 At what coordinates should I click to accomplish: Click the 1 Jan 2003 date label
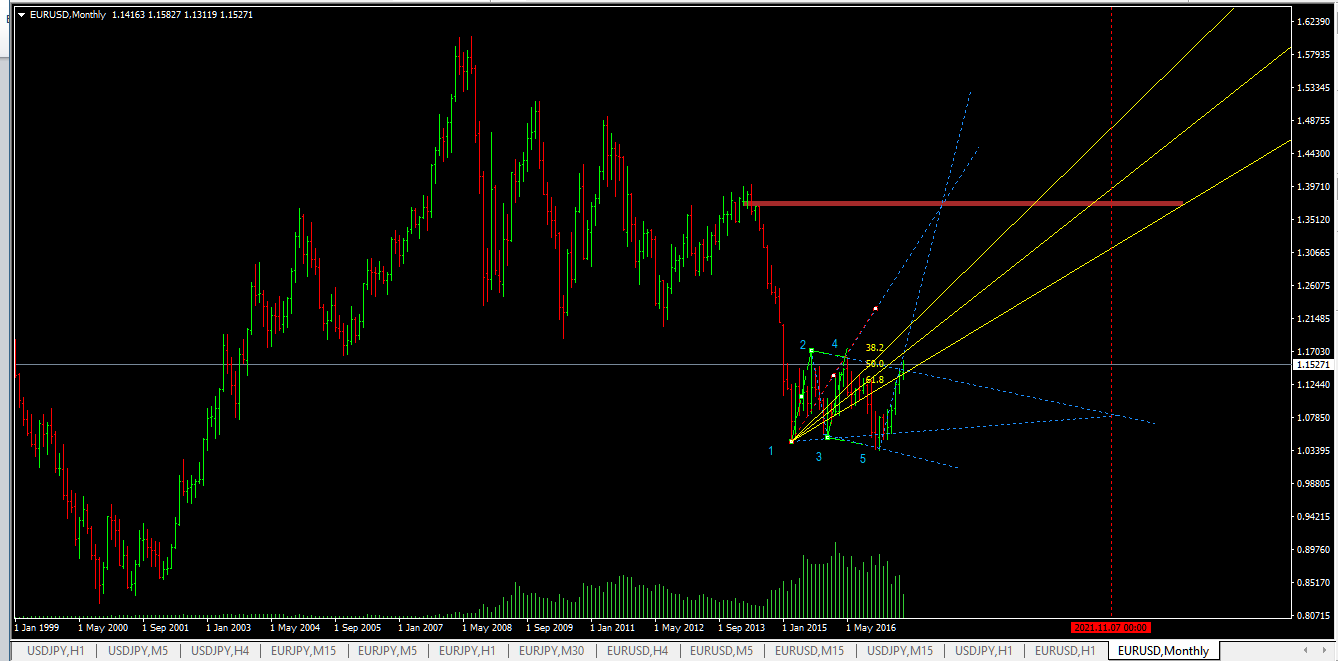[x=229, y=628]
